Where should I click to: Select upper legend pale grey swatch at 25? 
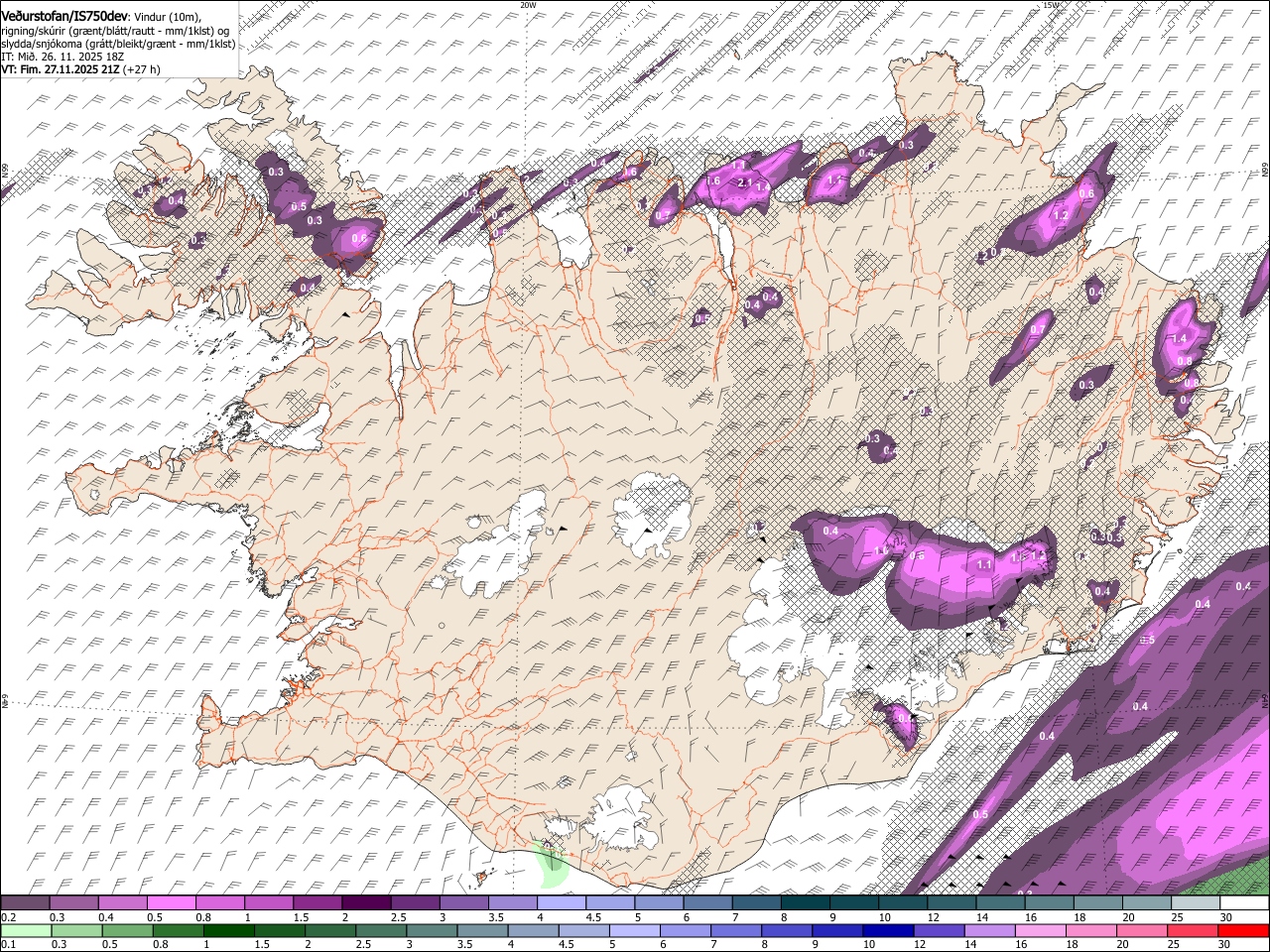1196,903
